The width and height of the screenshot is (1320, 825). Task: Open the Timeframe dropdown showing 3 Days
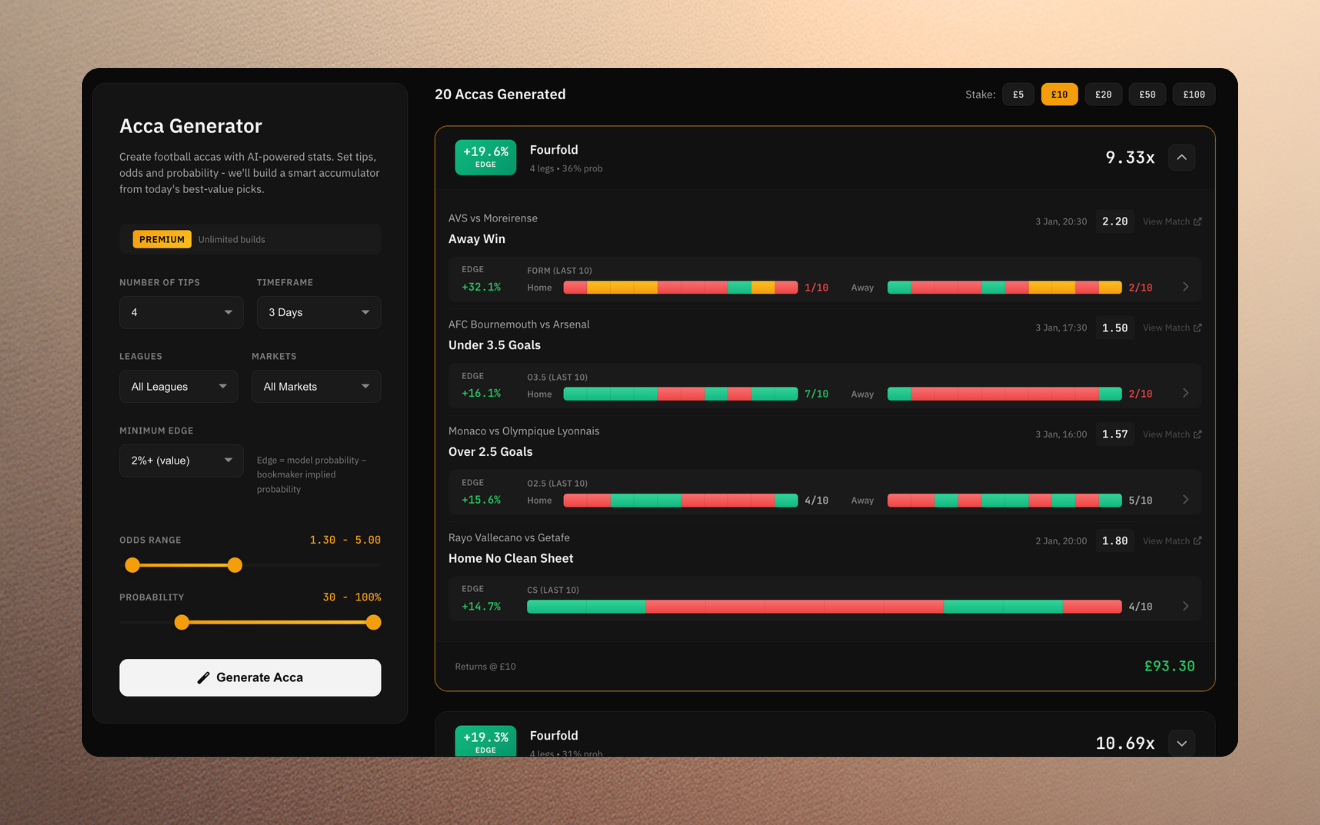point(318,312)
